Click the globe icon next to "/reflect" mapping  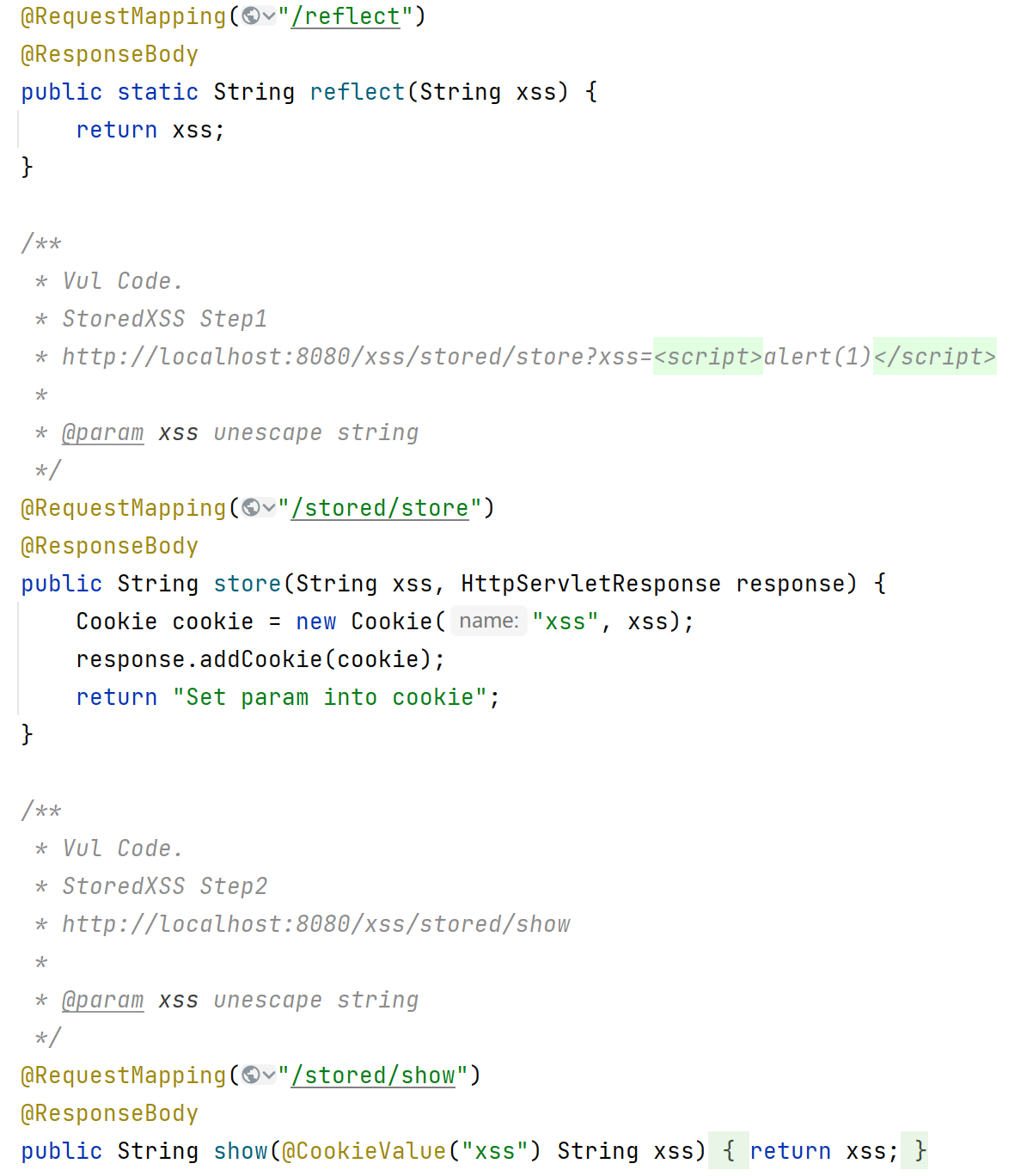click(251, 16)
